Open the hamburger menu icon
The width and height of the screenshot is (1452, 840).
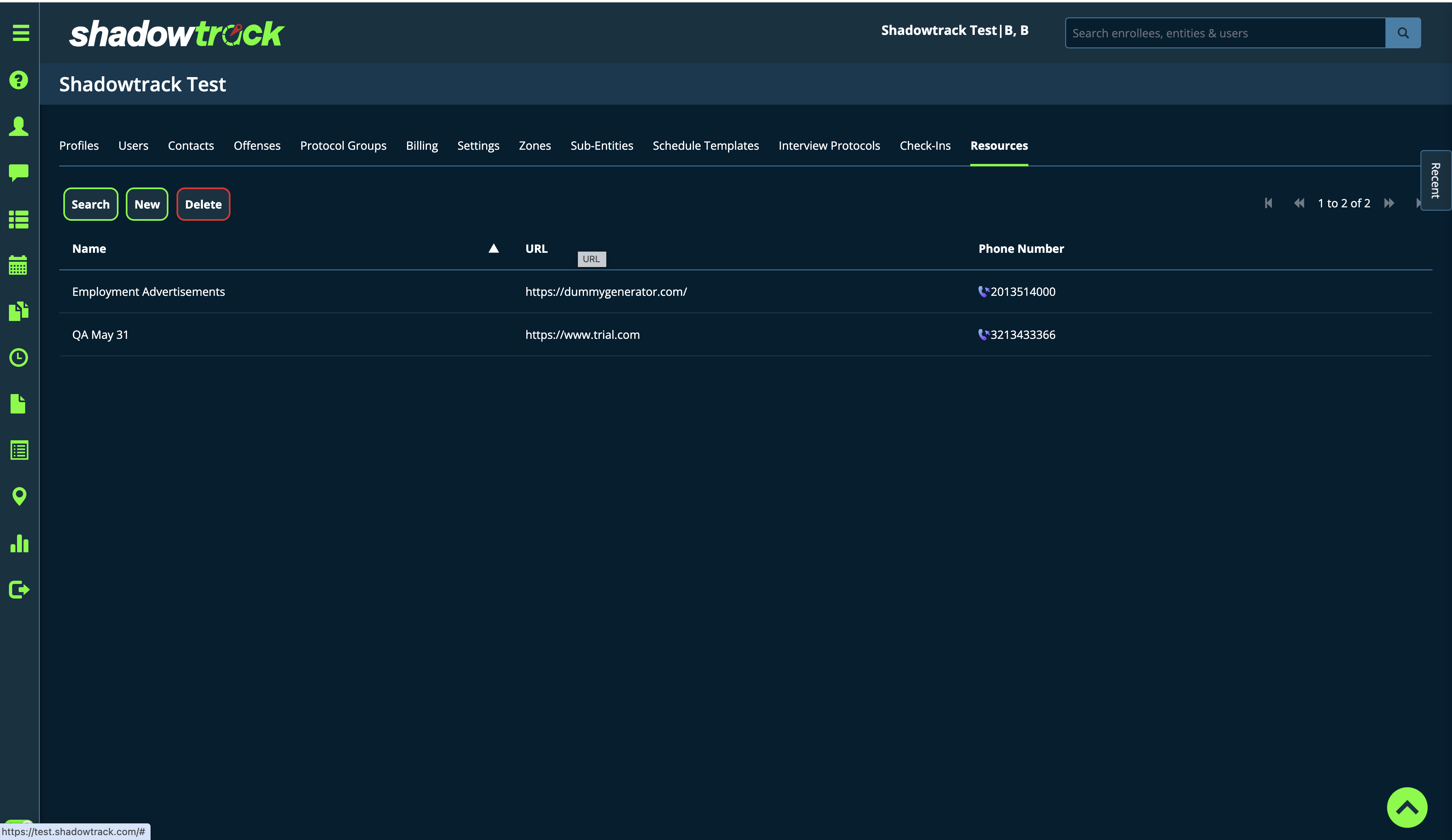pyautogui.click(x=21, y=33)
